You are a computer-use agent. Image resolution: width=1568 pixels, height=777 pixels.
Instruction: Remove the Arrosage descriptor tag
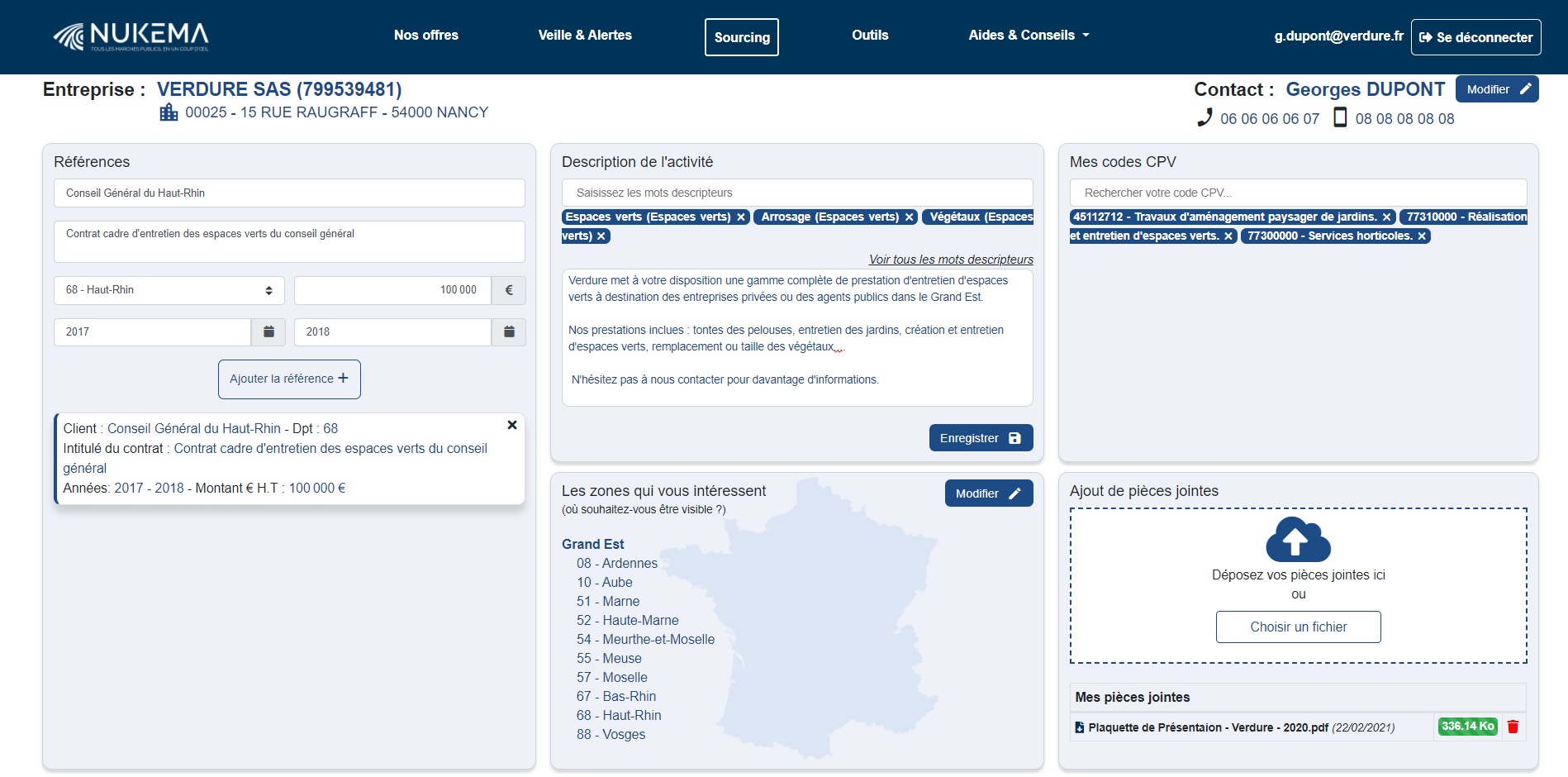(910, 217)
